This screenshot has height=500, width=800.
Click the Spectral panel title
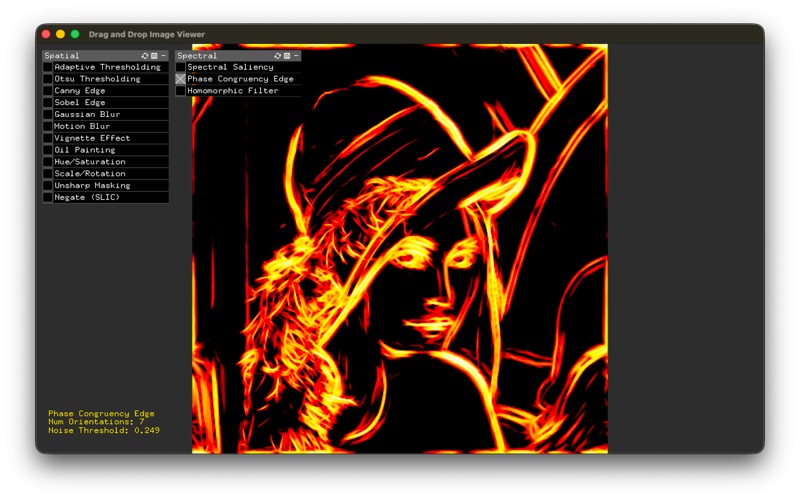point(197,56)
